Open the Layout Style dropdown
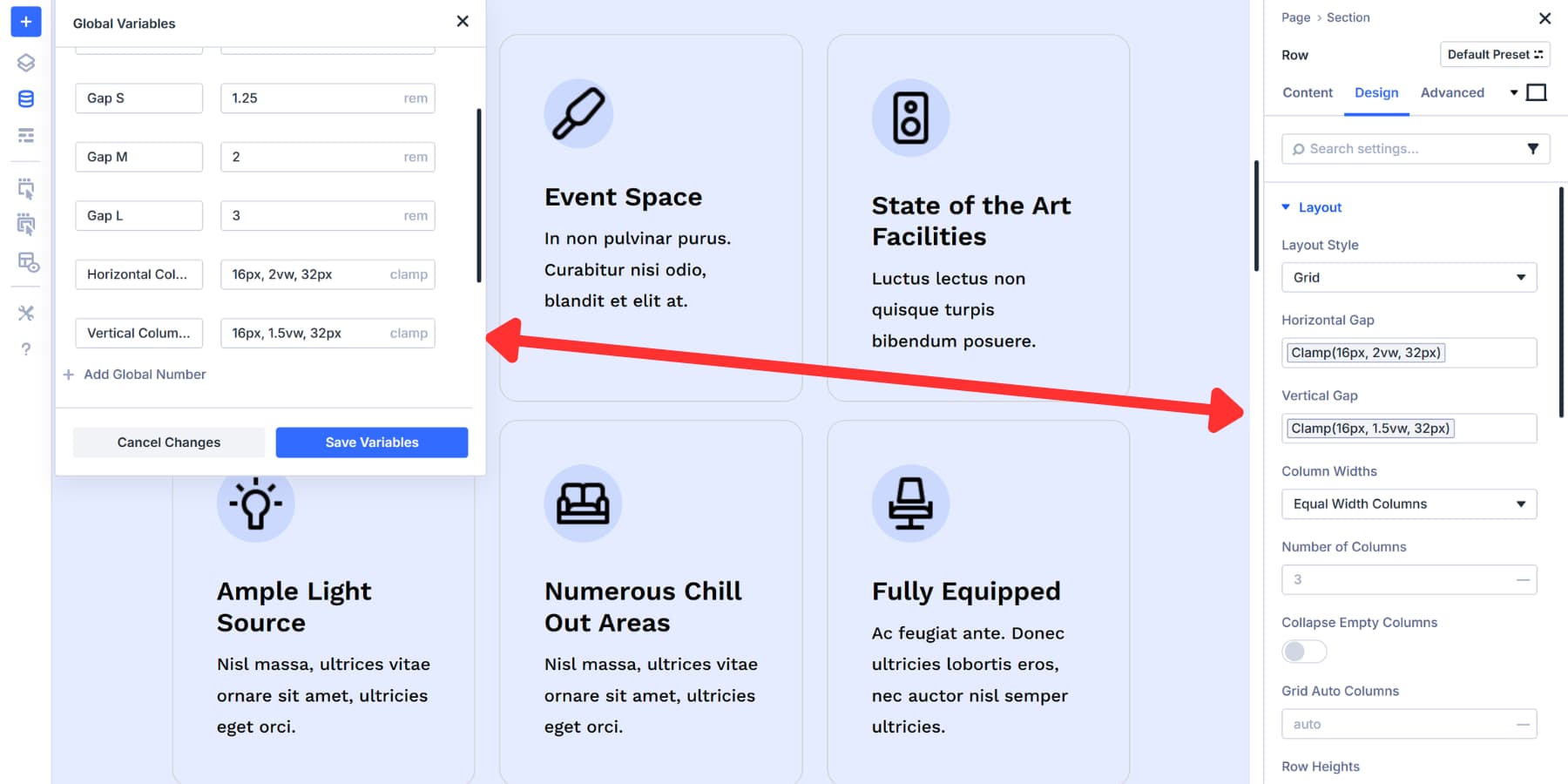 (x=1409, y=277)
